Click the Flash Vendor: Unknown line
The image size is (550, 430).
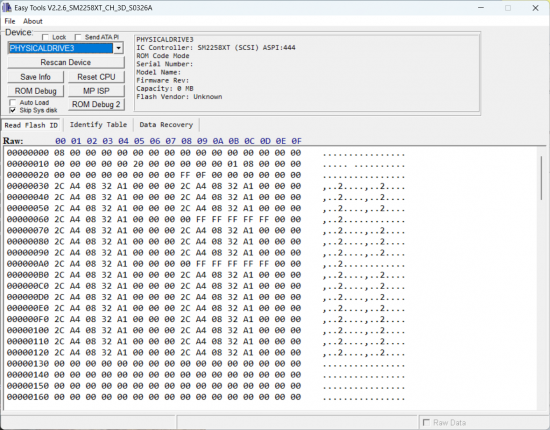click(x=179, y=97)
